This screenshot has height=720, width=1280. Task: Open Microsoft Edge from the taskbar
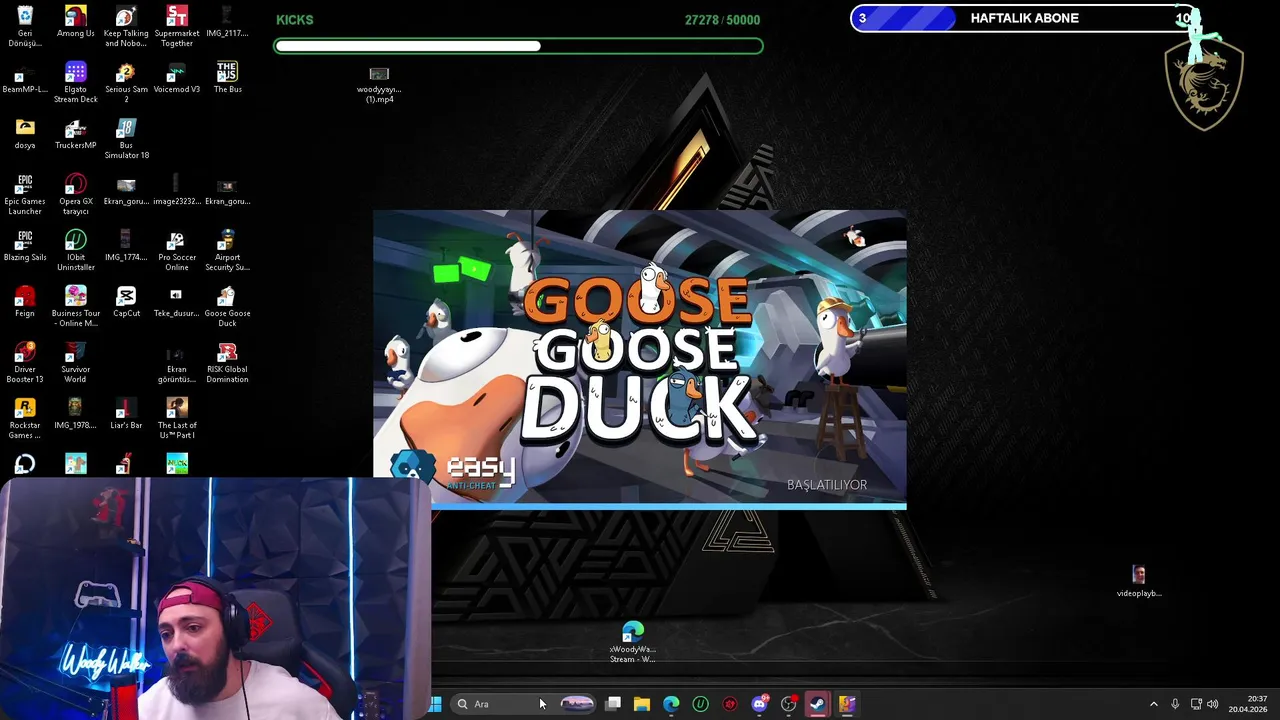tap(671, 704)
